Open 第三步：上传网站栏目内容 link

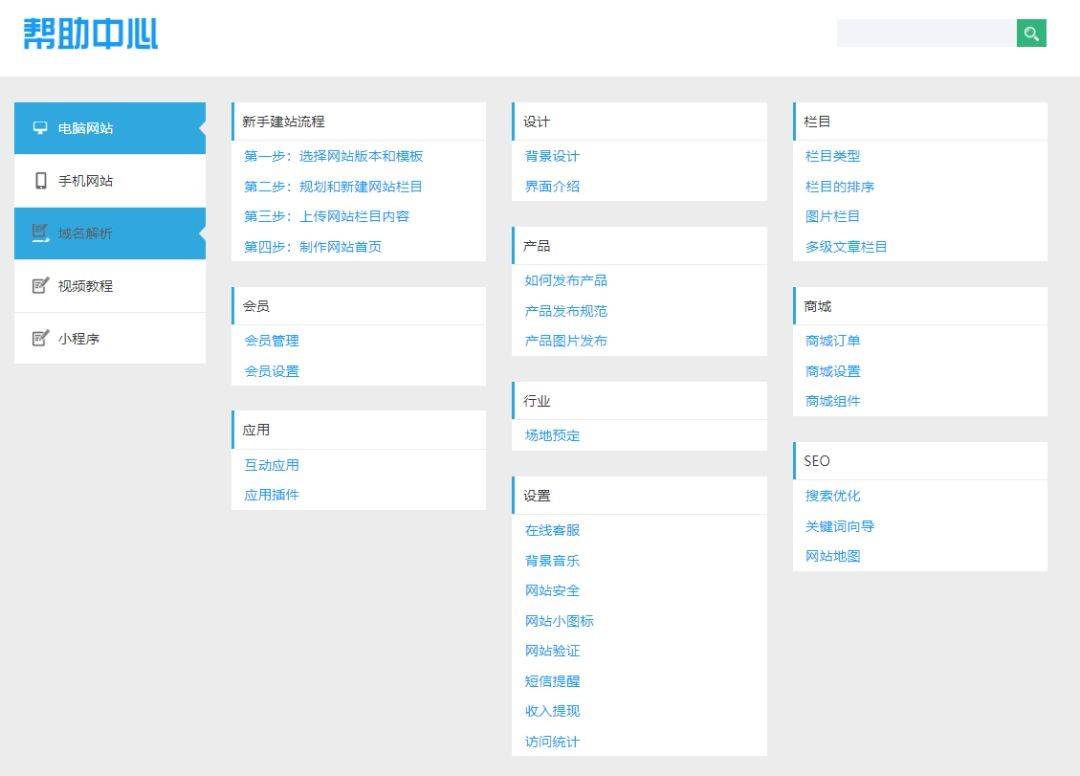pos(326,216)
